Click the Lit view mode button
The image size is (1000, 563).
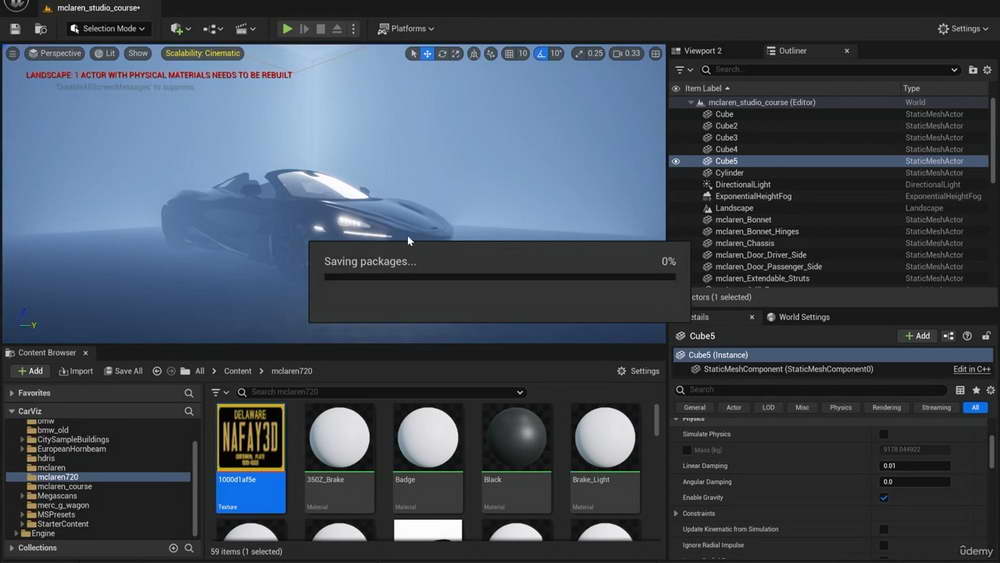(x=105, y=54)
